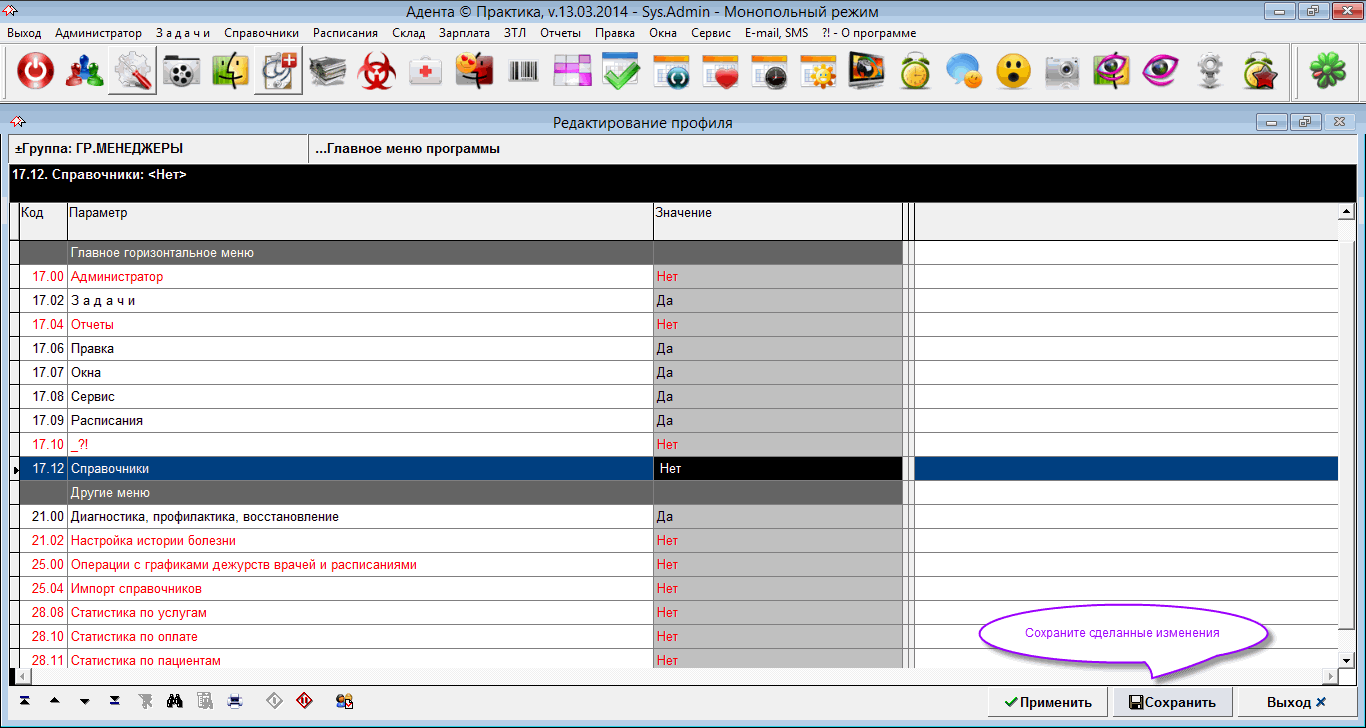Click the green alarm clock toolbar icon

[x=915, y=72]
